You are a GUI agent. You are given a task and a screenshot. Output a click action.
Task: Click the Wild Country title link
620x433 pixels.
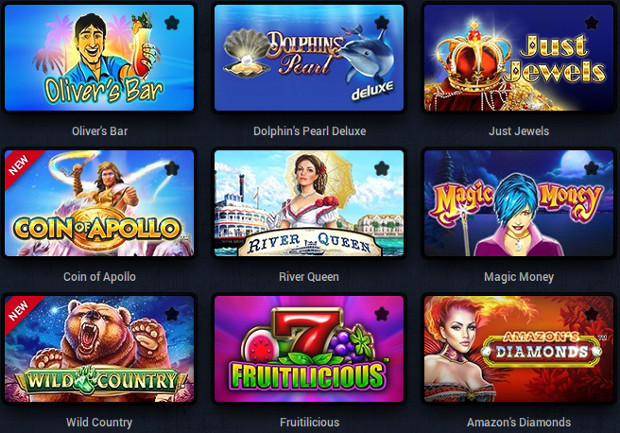pyautogui.click(x=99, y=422)
